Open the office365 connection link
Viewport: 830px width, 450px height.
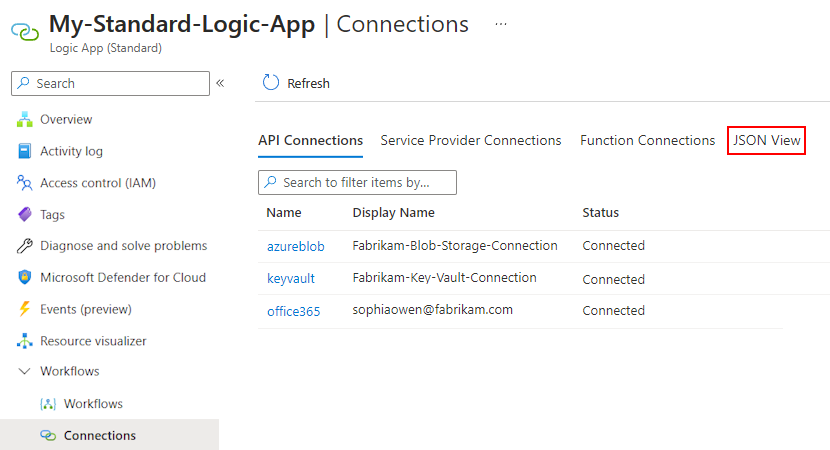coord(293,311)
